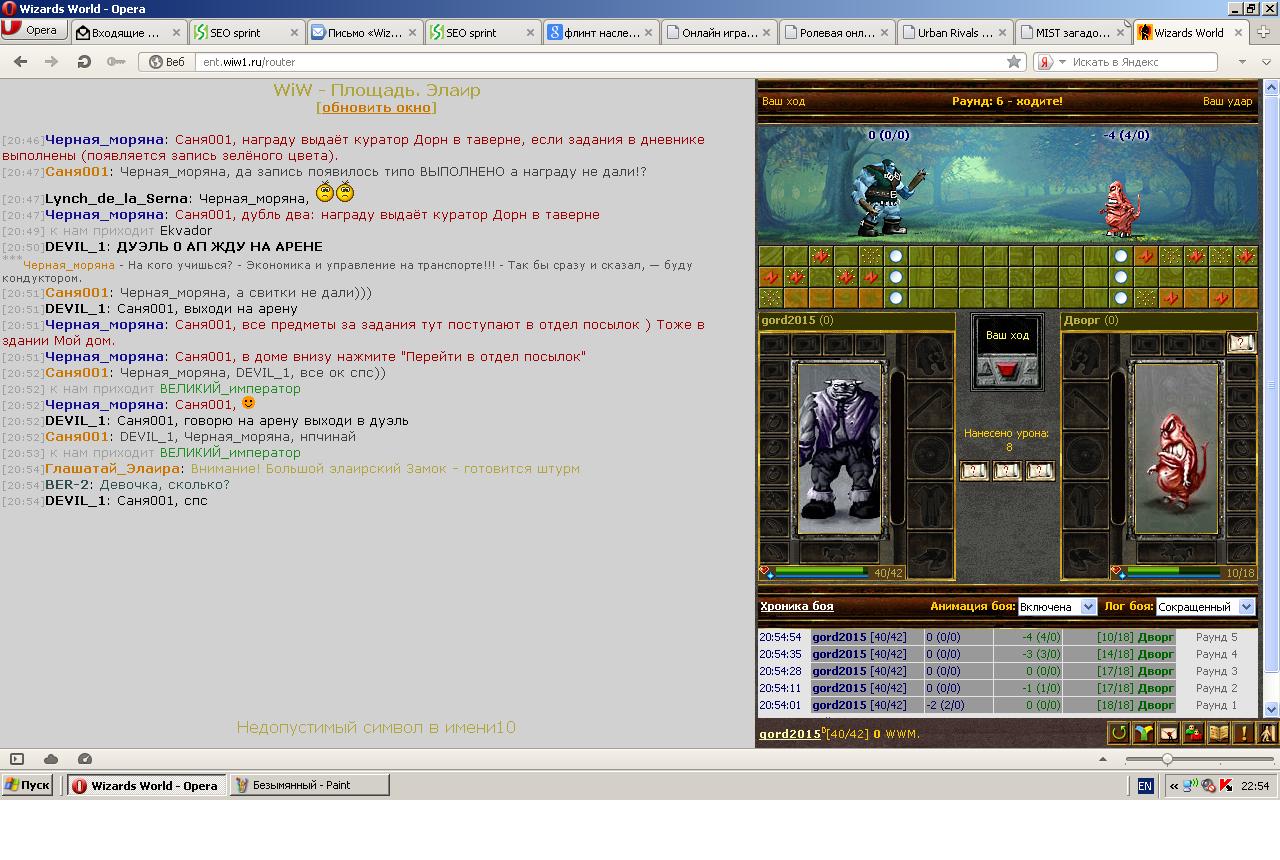Click the walking figure exit icon in game bar
This screenshot has height=860, width=1280.
pos(1266,733)
